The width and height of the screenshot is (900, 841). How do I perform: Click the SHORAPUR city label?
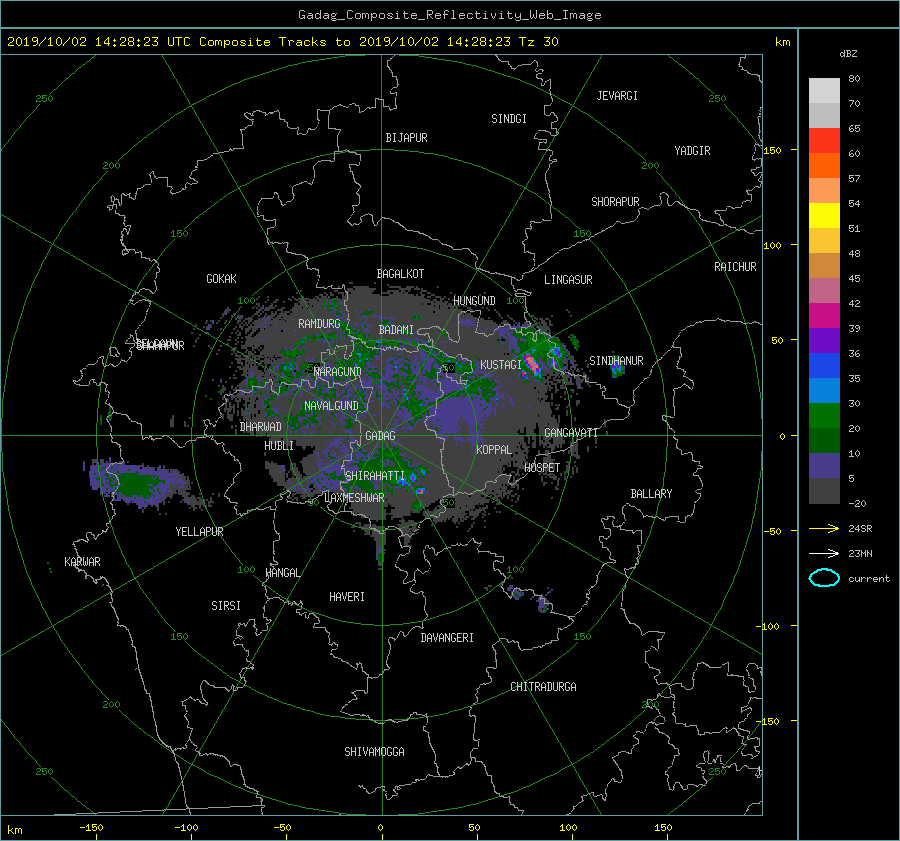click(615, 202)
